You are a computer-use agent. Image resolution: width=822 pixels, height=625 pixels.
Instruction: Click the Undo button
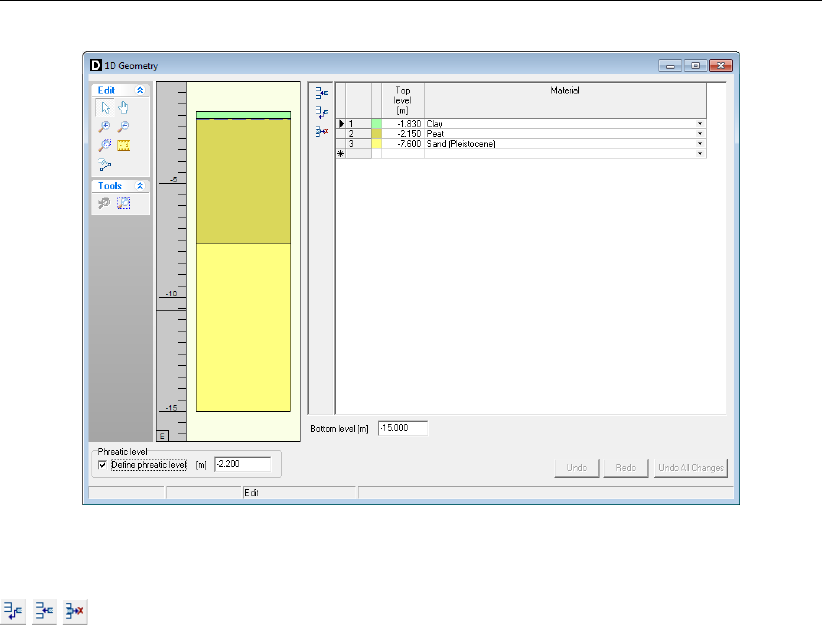[577, 468]
